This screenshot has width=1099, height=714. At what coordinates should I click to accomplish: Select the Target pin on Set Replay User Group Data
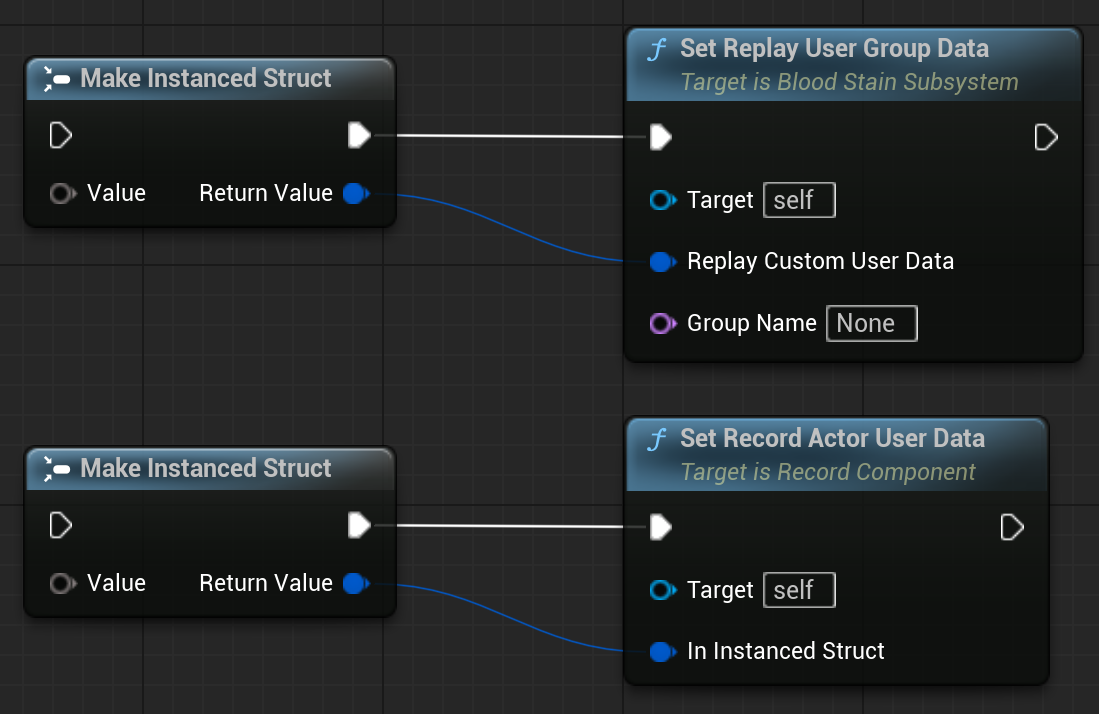[x=663, y=200]
